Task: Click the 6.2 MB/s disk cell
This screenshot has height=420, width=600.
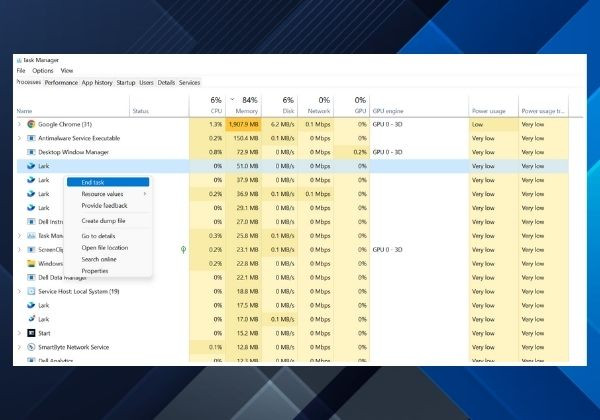Action: tap(282, 124)
